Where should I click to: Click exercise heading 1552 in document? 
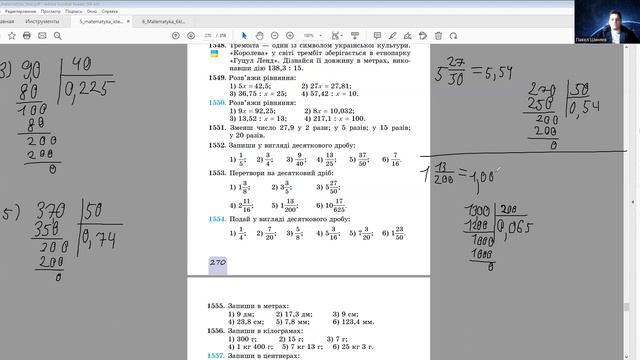tap(282, 145)
